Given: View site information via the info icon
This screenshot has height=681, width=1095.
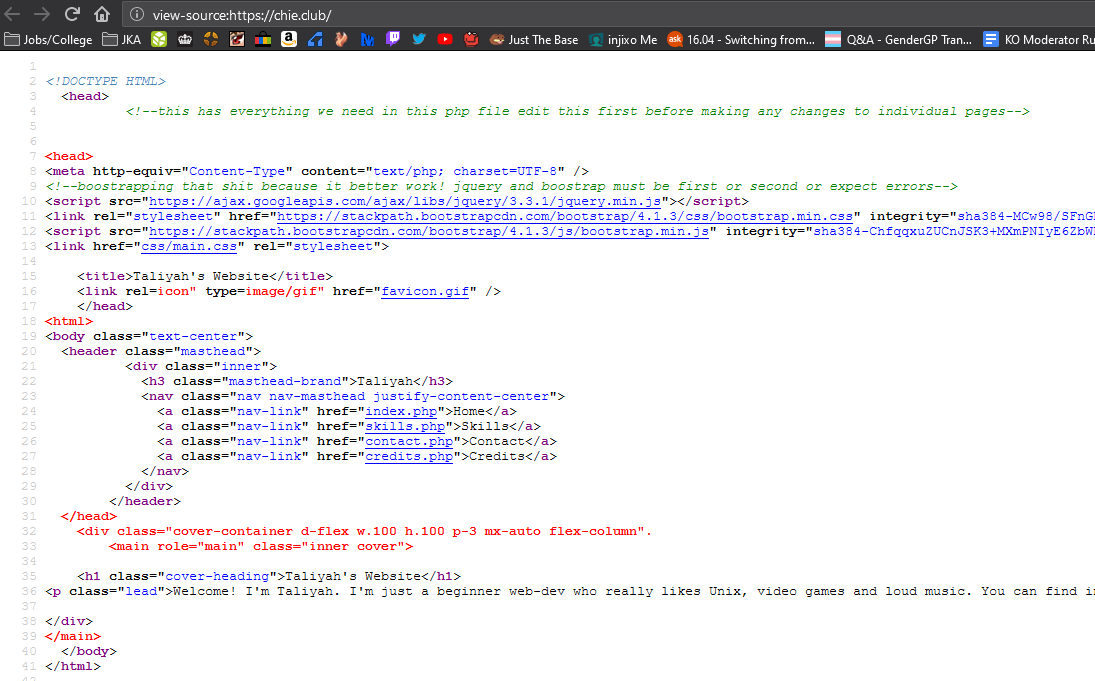Looking at the screenshot, I should point(138,15).
